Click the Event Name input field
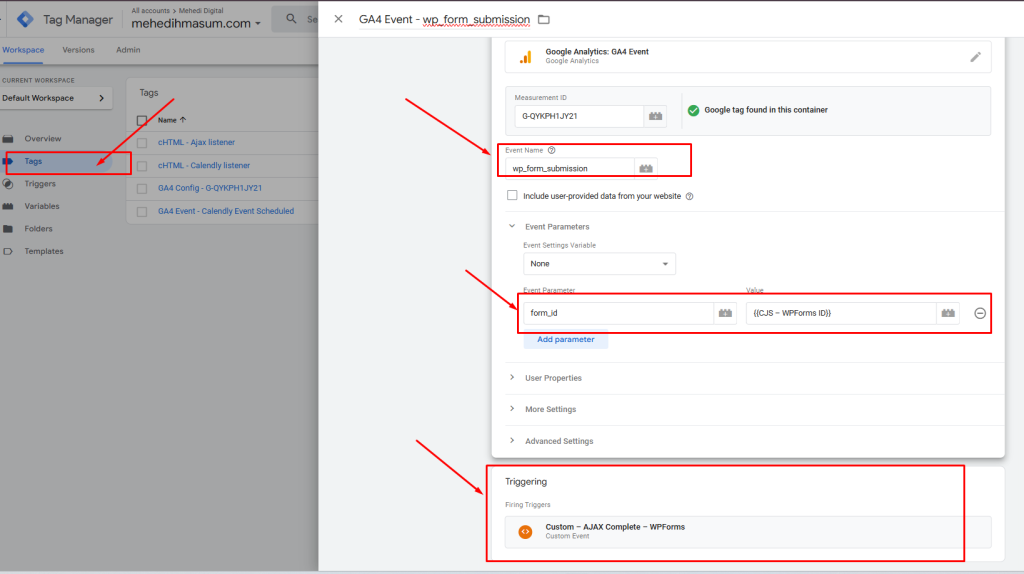Viewport: 1024px width, 574px height. [x=570, y=168]
